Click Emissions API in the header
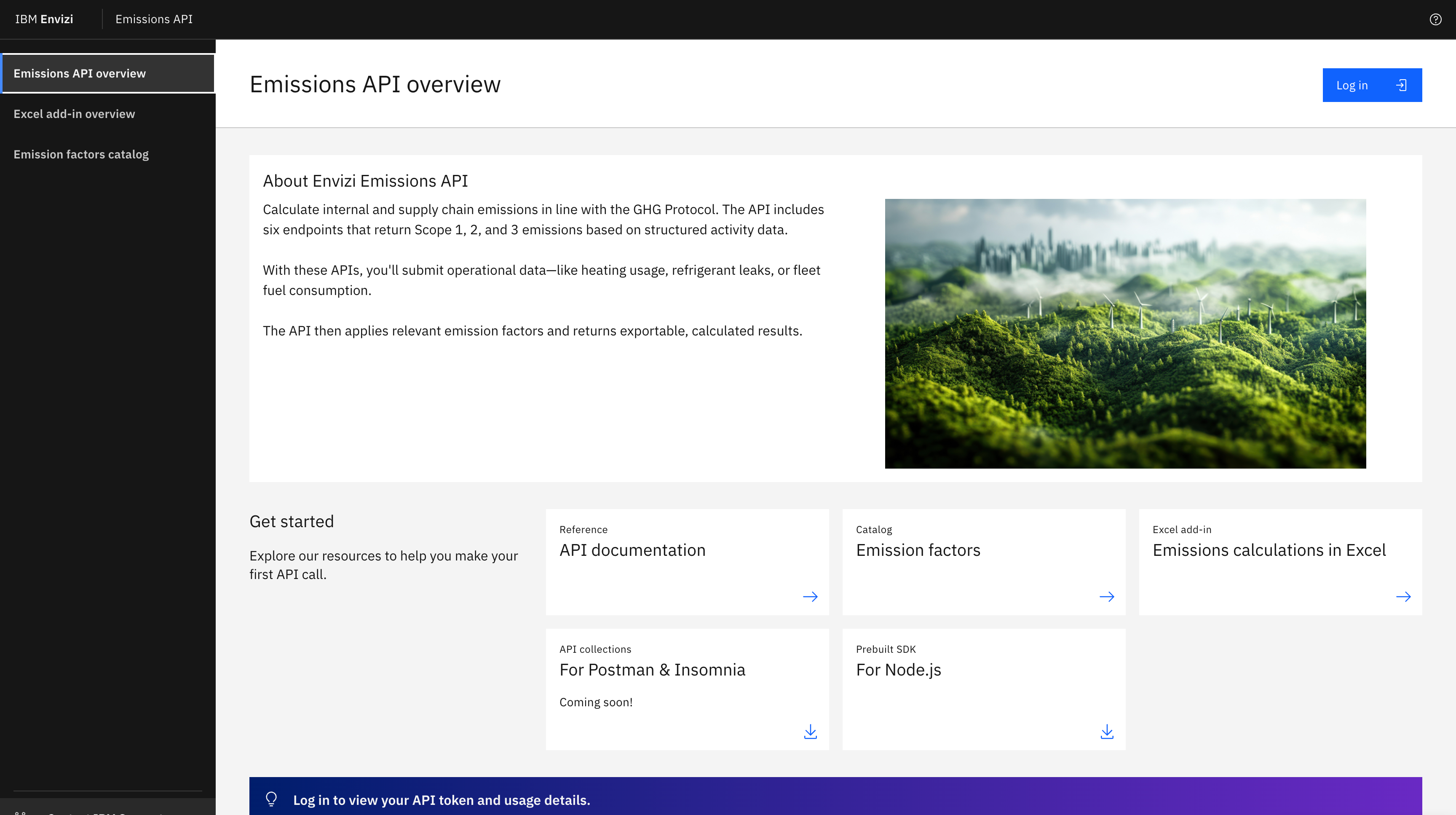The image size is (1456, 815). (x=154, y=19)
